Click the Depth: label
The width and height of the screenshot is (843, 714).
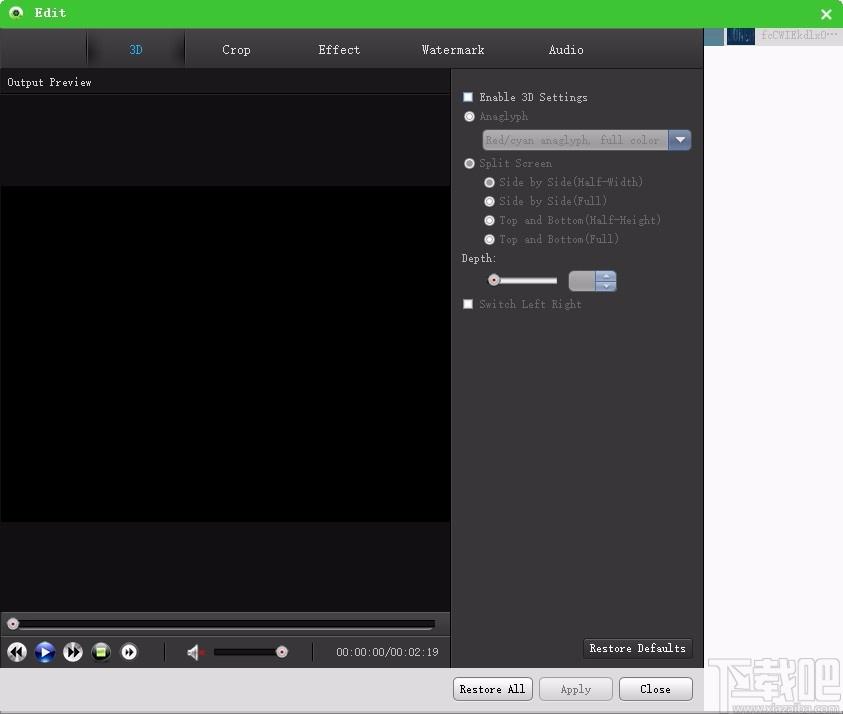click(x=478, y=259)
